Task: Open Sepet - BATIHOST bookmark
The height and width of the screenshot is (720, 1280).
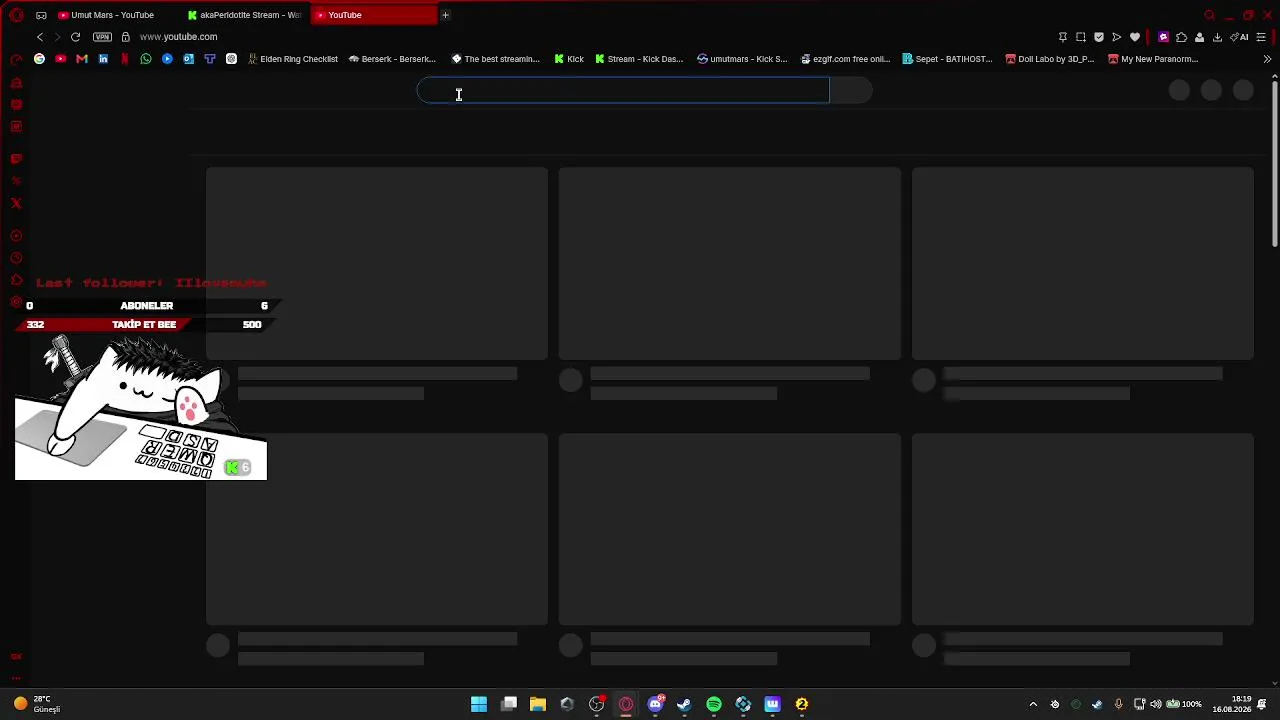Action: (x=948, y=59)
